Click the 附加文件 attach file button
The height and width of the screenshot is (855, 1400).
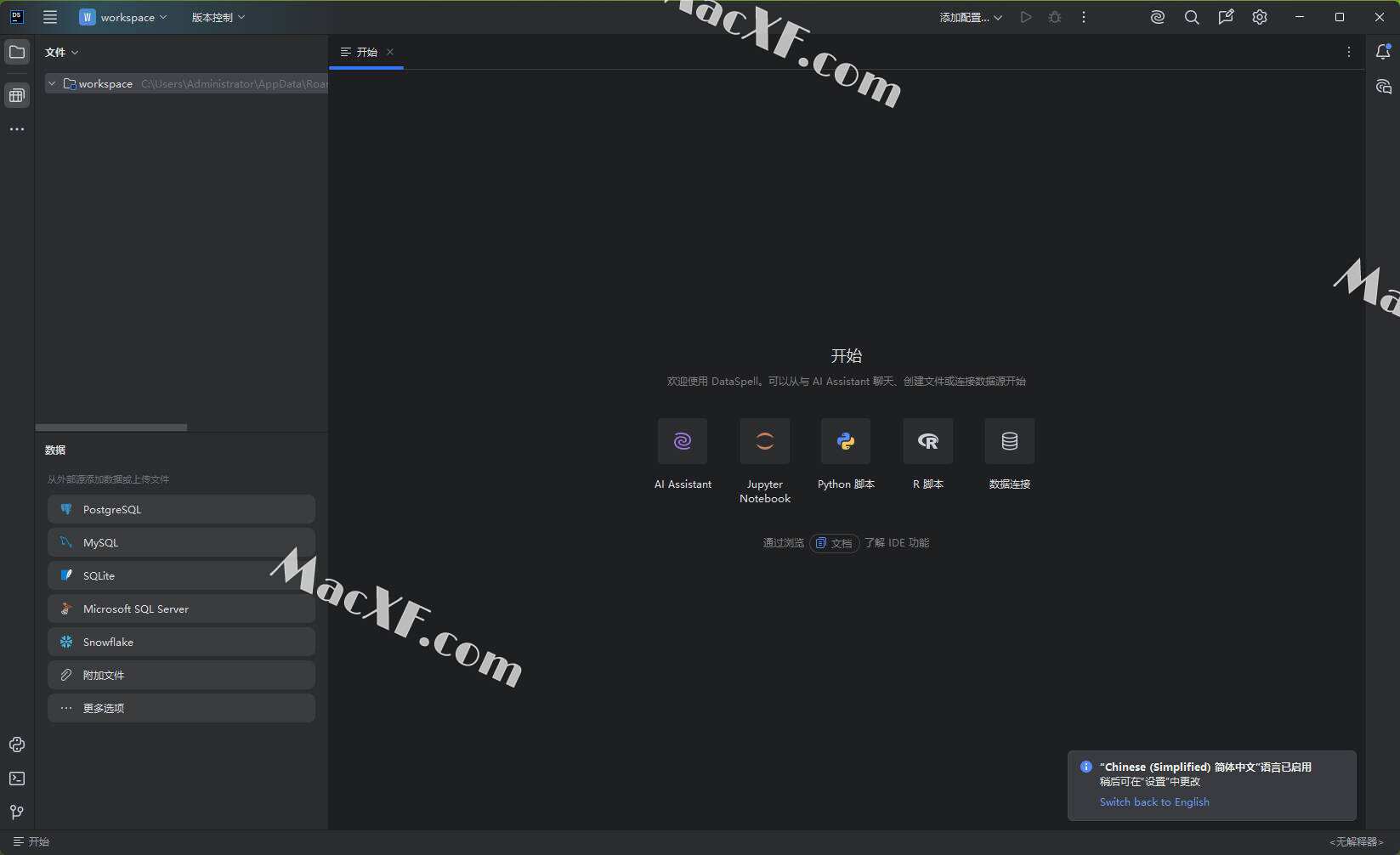pyautogui.click(x=181, y=675)
